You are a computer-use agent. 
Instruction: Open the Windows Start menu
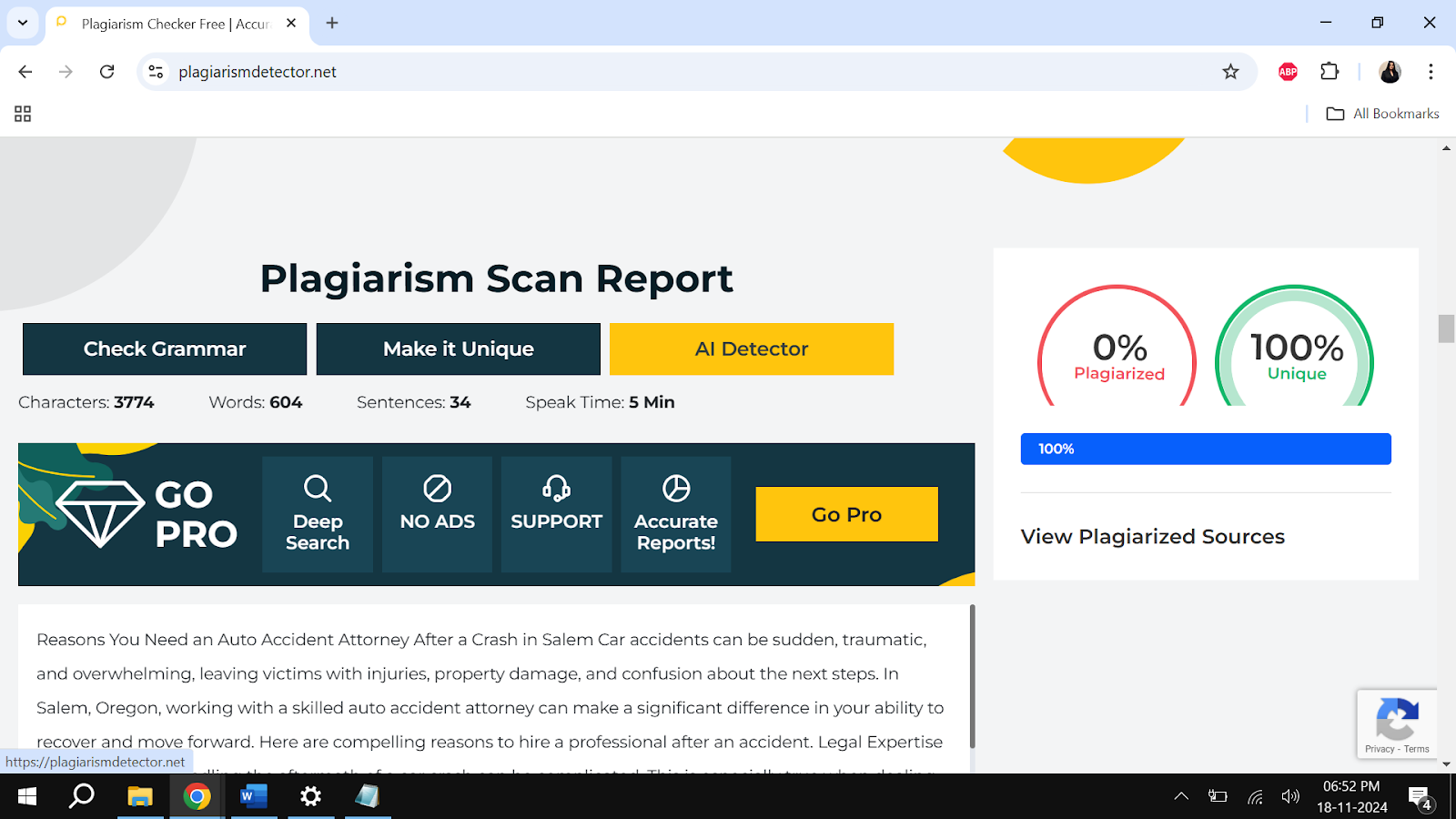click(x=27, y=796)
